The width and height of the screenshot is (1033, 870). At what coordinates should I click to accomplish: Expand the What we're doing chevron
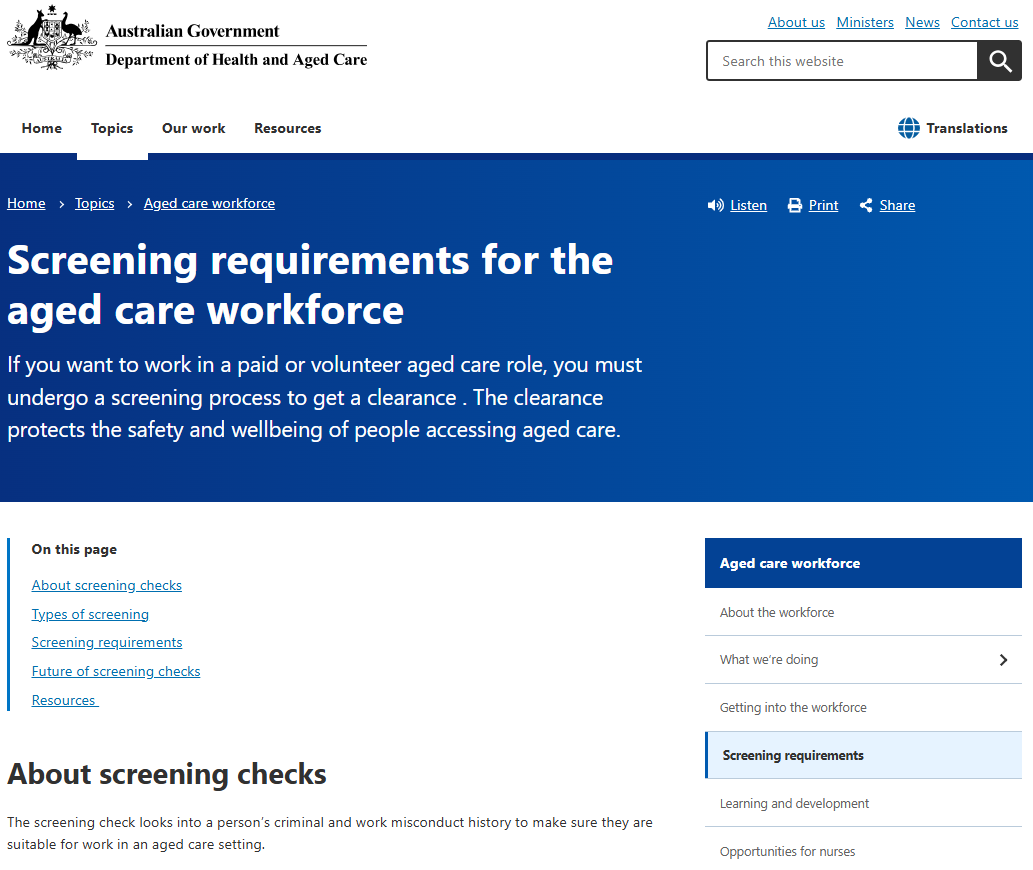point(1003,660)
